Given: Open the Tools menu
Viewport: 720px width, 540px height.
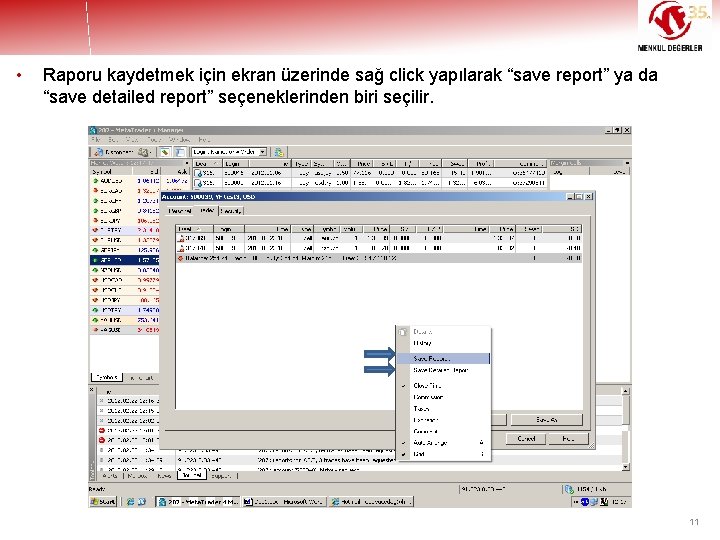Looking at the screenshot, I should pos(154,139).
